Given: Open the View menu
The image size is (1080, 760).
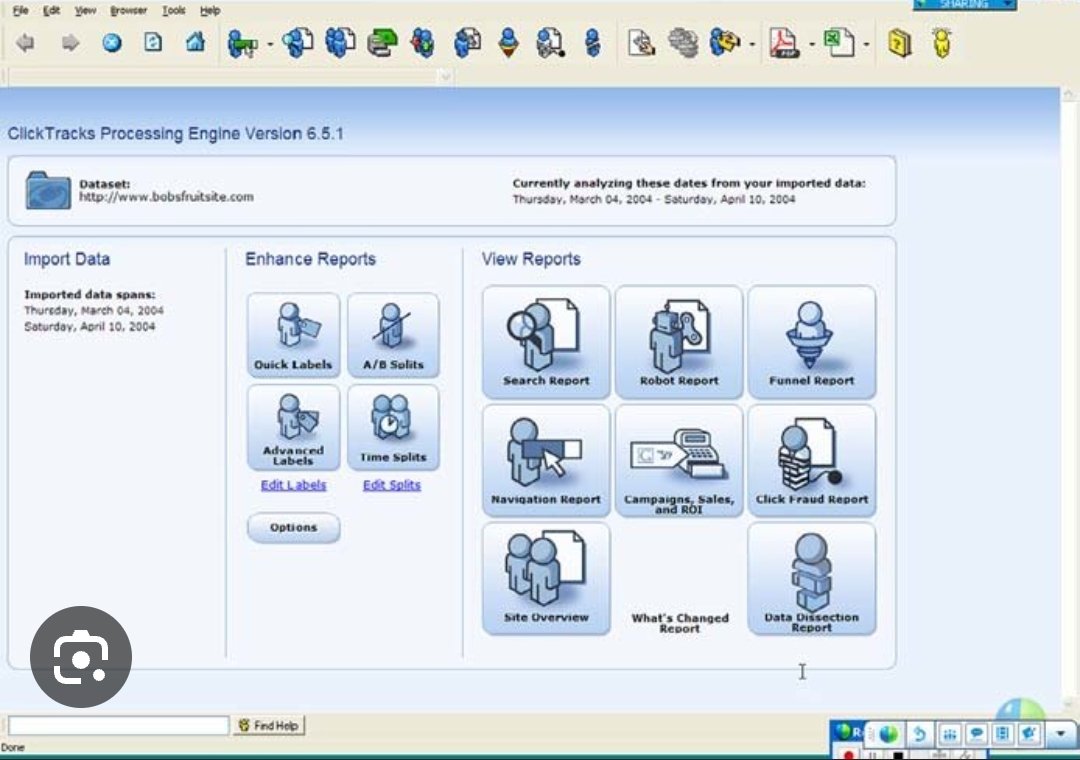Looking at the screenshot, I should 85,10.
